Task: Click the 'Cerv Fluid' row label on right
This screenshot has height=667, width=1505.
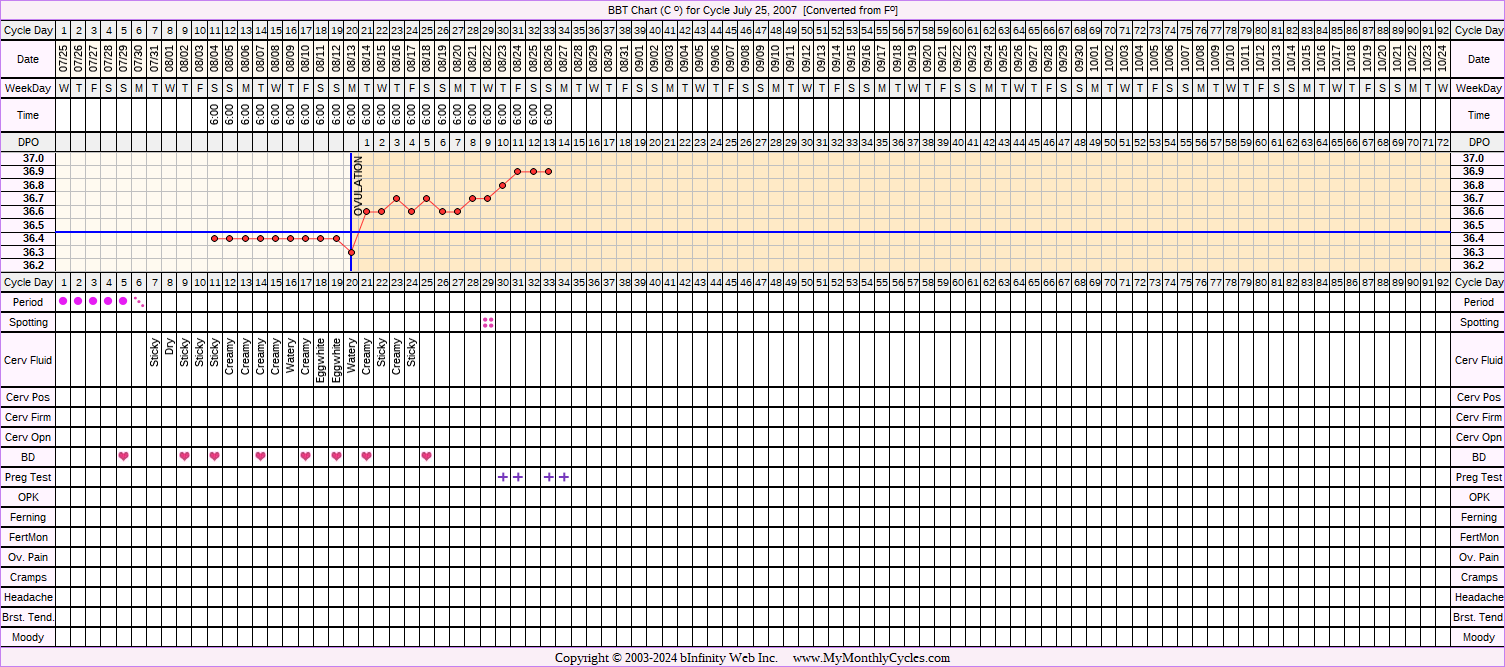Action: 1478,360
